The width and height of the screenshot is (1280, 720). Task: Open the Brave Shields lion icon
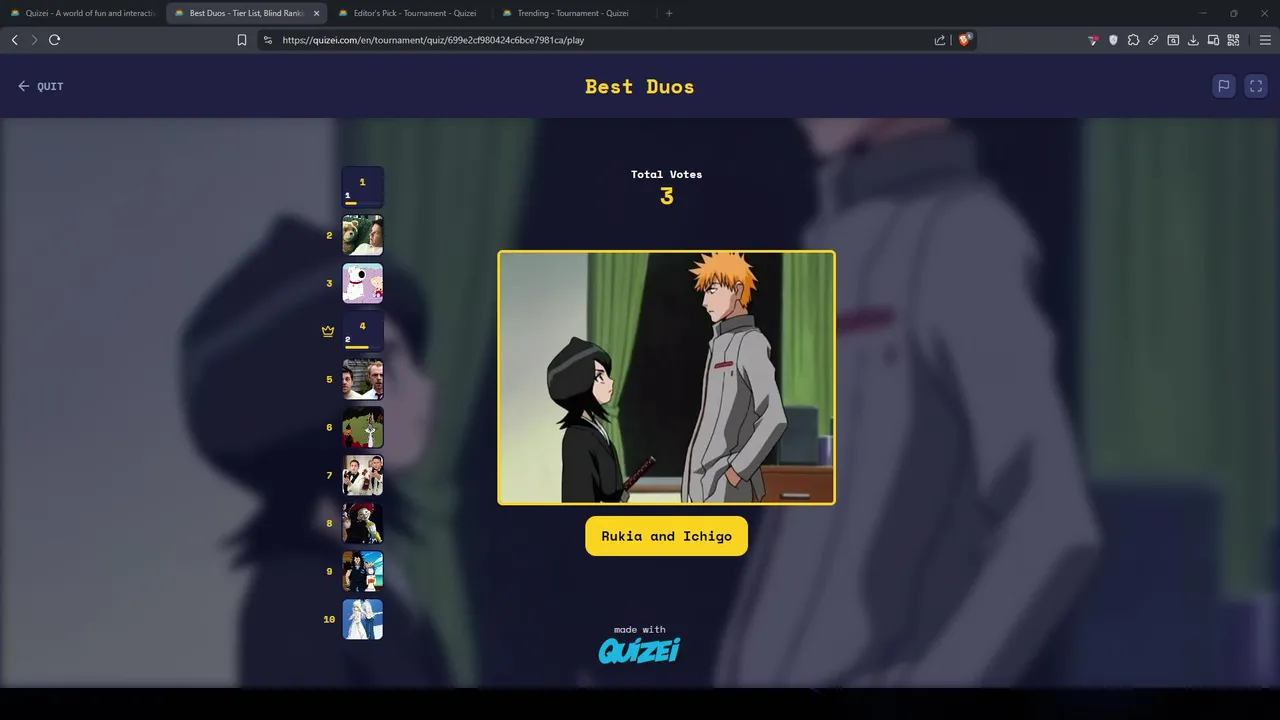(x=965, y=40)
